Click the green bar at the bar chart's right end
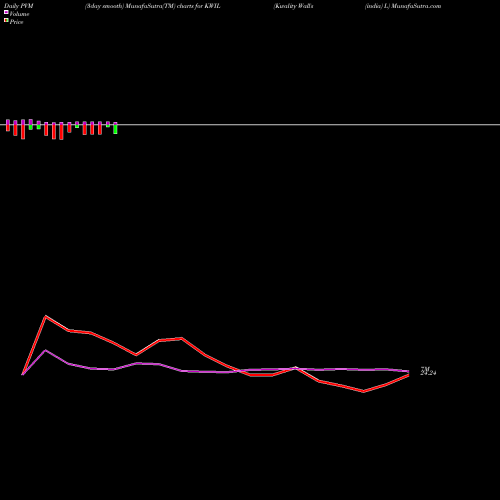Screen dimensions: 500x500 click(115, 128)
